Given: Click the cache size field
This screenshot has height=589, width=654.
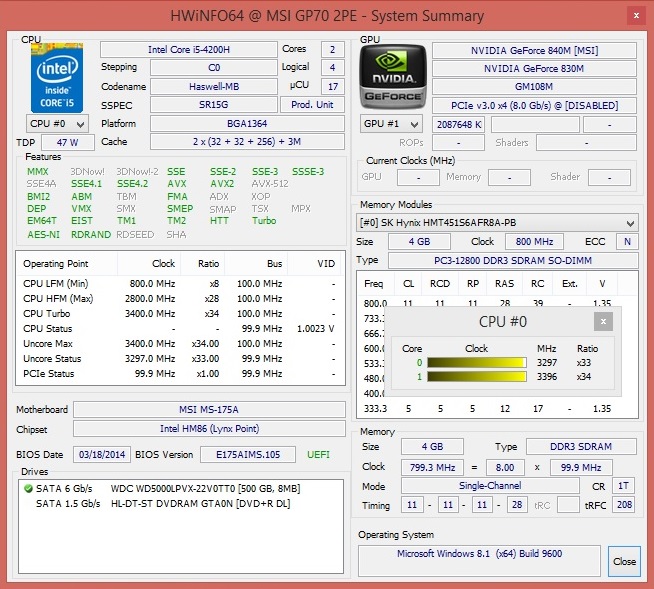Looking at the screenshot, I should 247,142.
